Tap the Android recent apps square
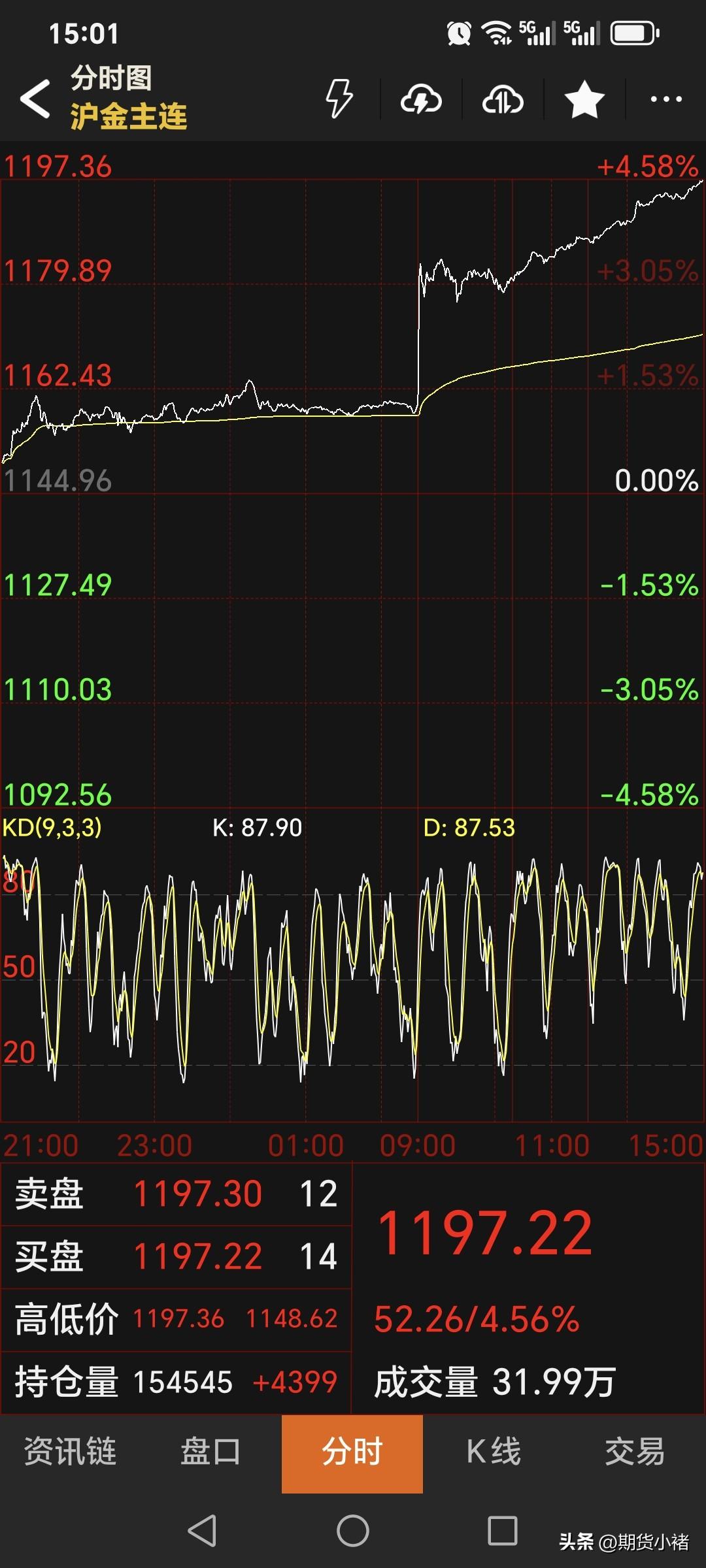The width and height of the screenshot is (706, 1568). coord(503,1531)
